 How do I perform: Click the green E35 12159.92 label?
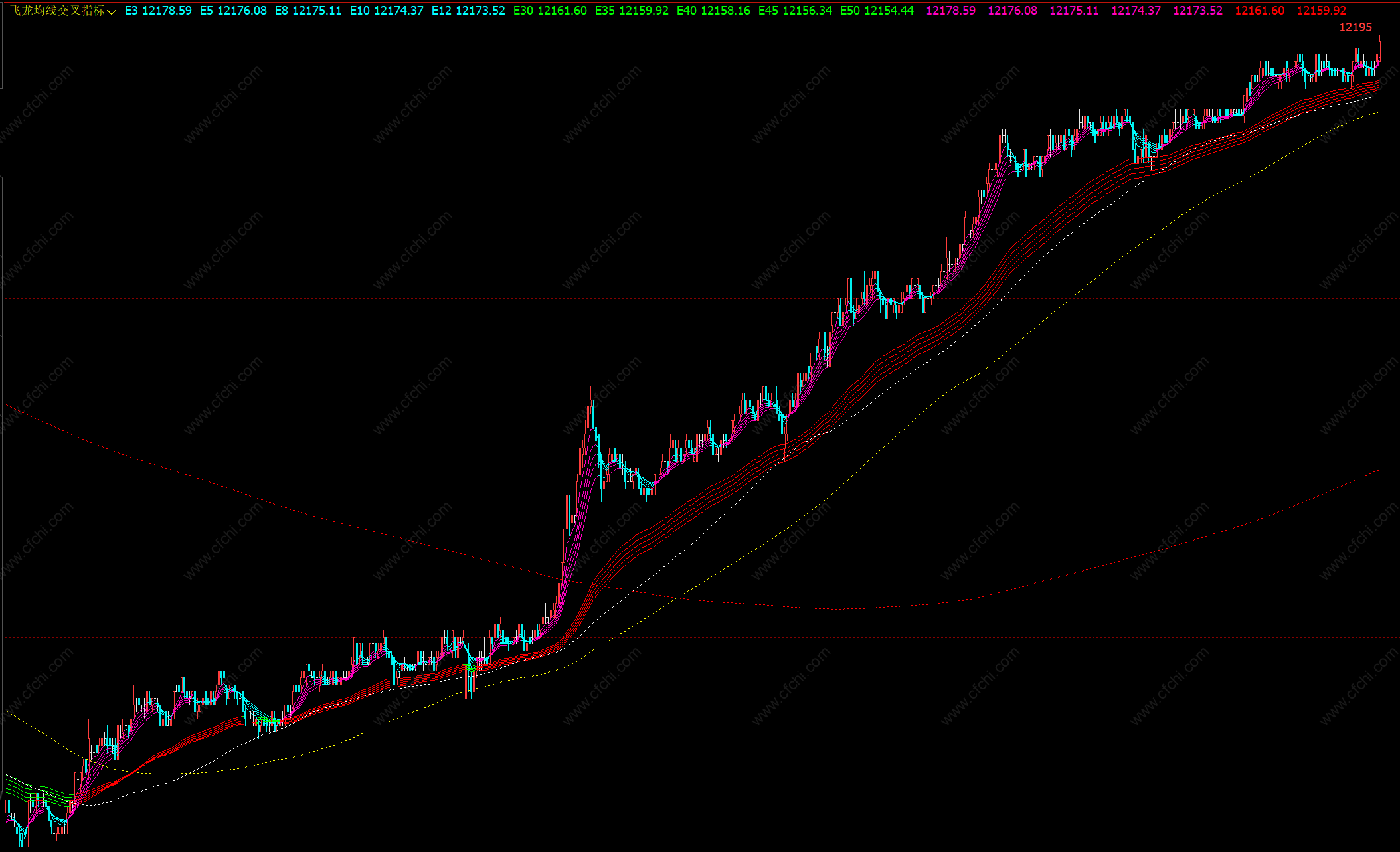(632, 11)
